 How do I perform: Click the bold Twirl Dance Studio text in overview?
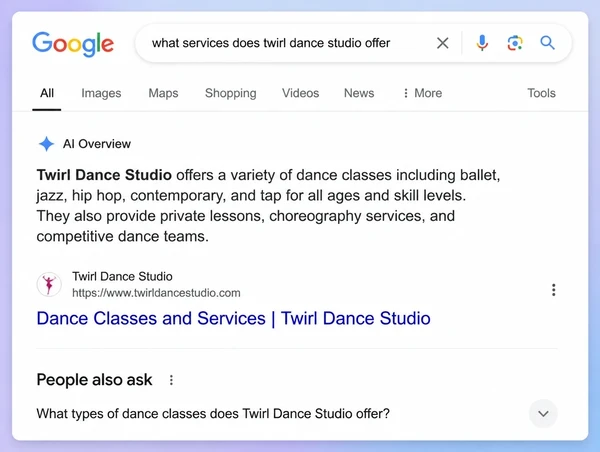[x=104, y=175]
